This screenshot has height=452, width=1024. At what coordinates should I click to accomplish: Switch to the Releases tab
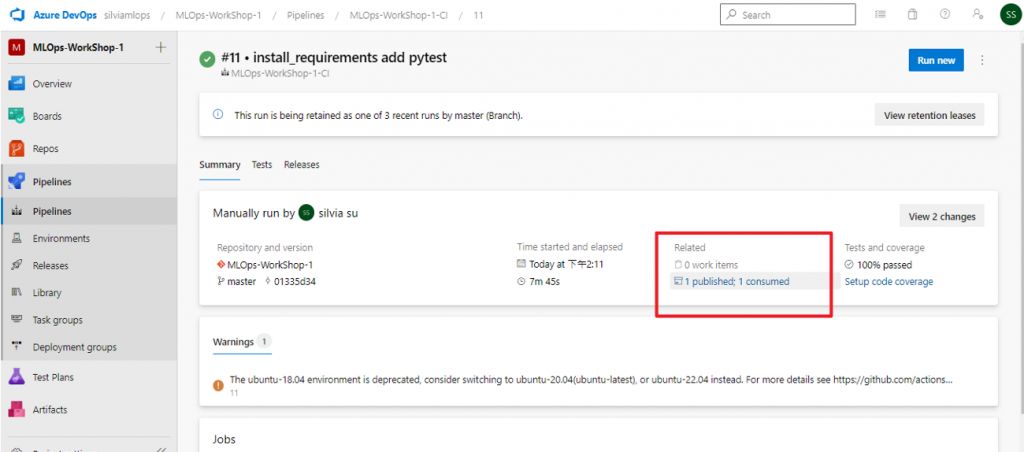[x=302, y=164]
